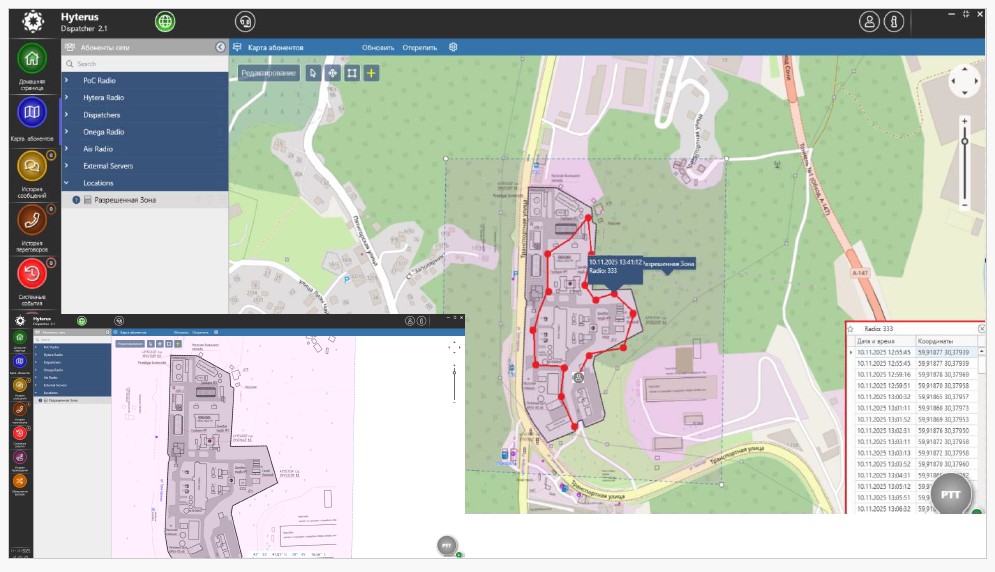Expand the Ais Radio group

pos(66,149)
